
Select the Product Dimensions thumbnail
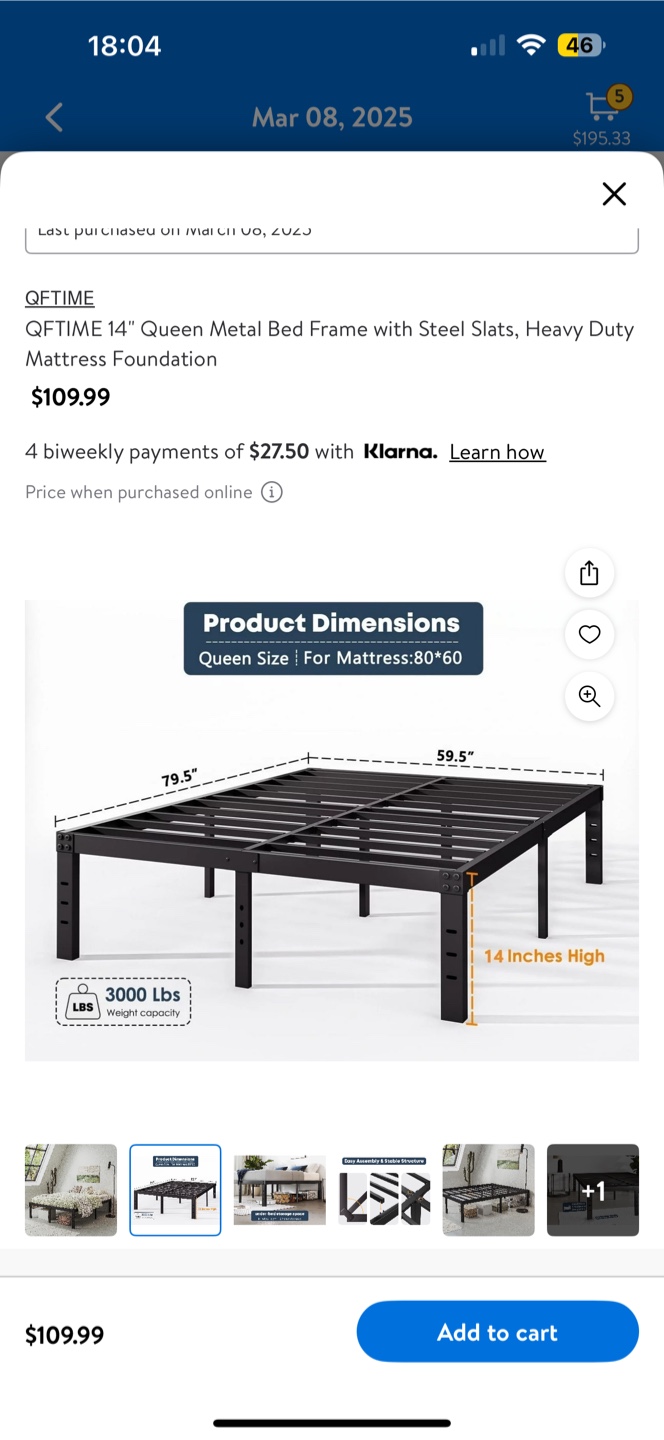[175, 1190]
